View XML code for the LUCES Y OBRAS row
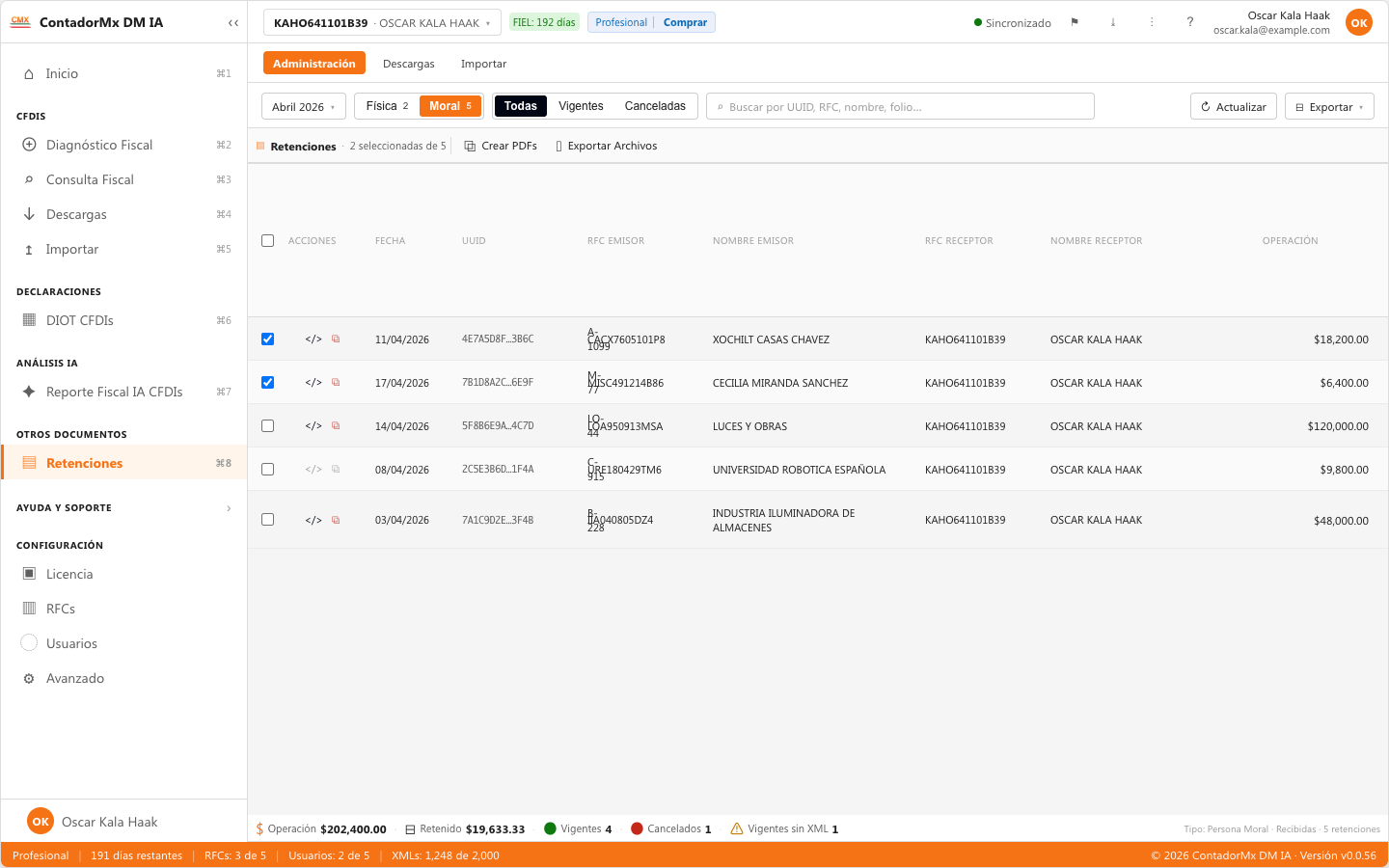 tap(313, 426)
